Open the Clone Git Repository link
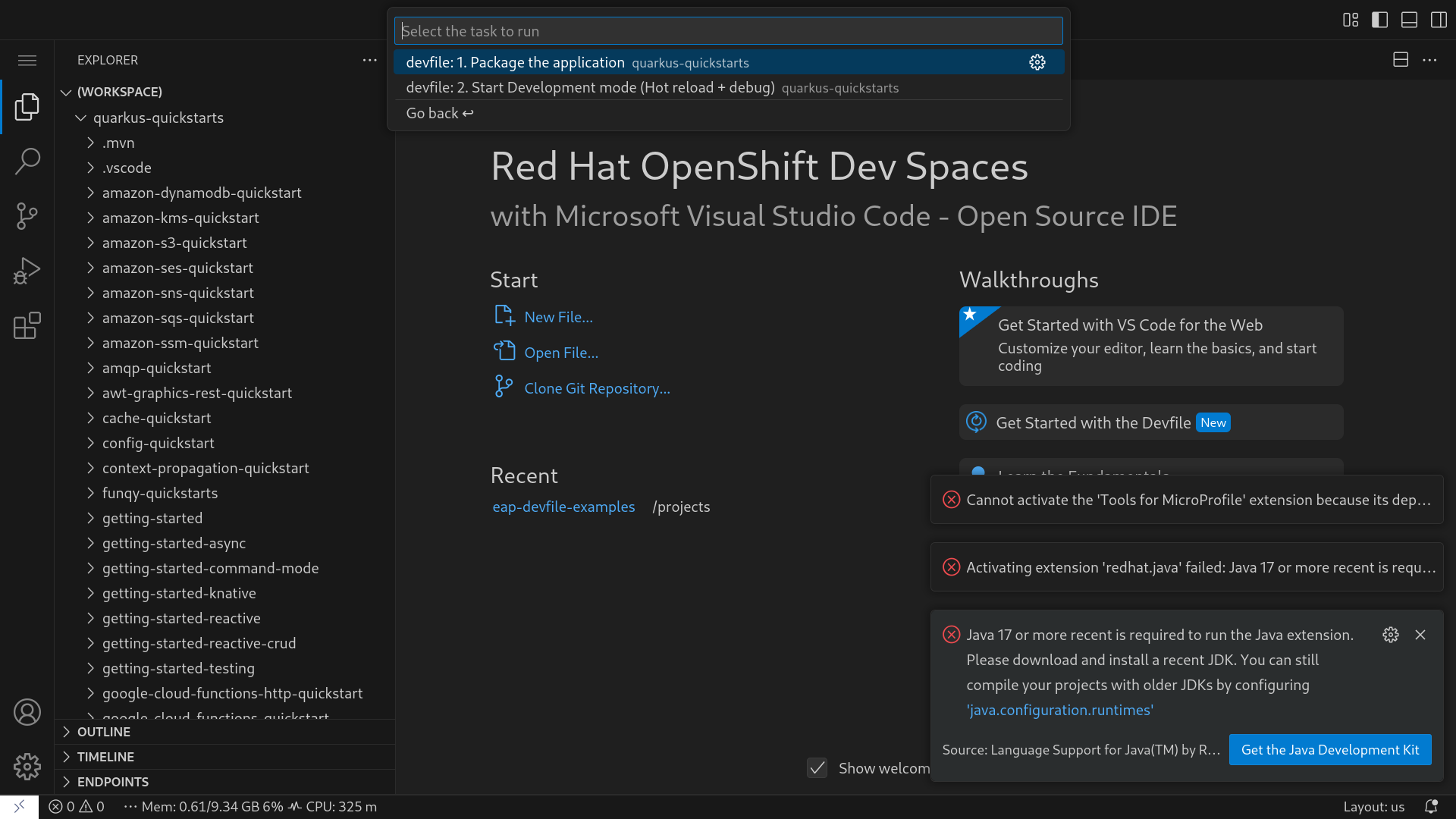The width and height of the screenshot is (1456, 819). (597, 388)
